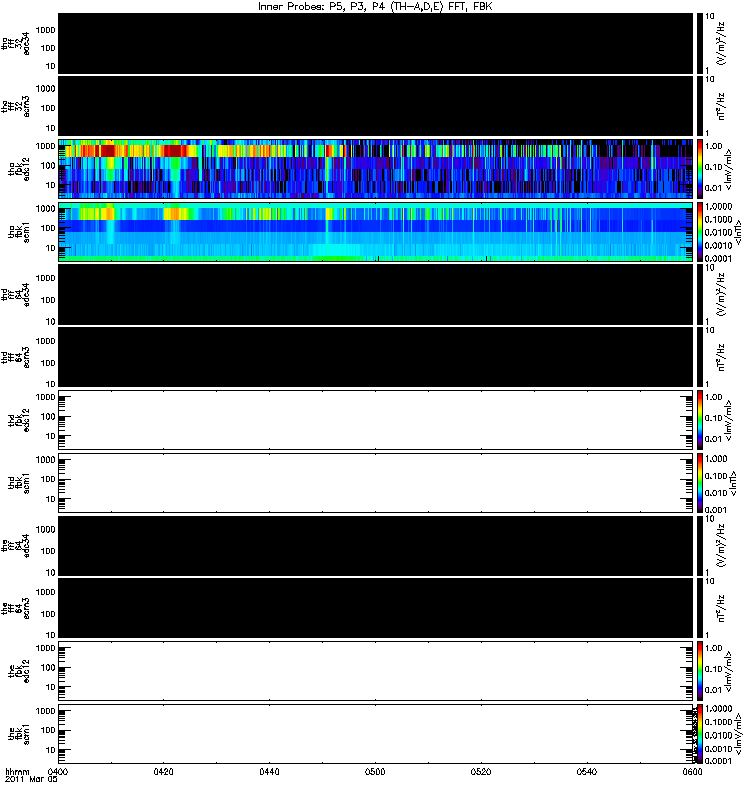Select the thd fbk scm1 panel label
Image resolution: width=750 pixels, height=800 pixels.
coord(19,483)
